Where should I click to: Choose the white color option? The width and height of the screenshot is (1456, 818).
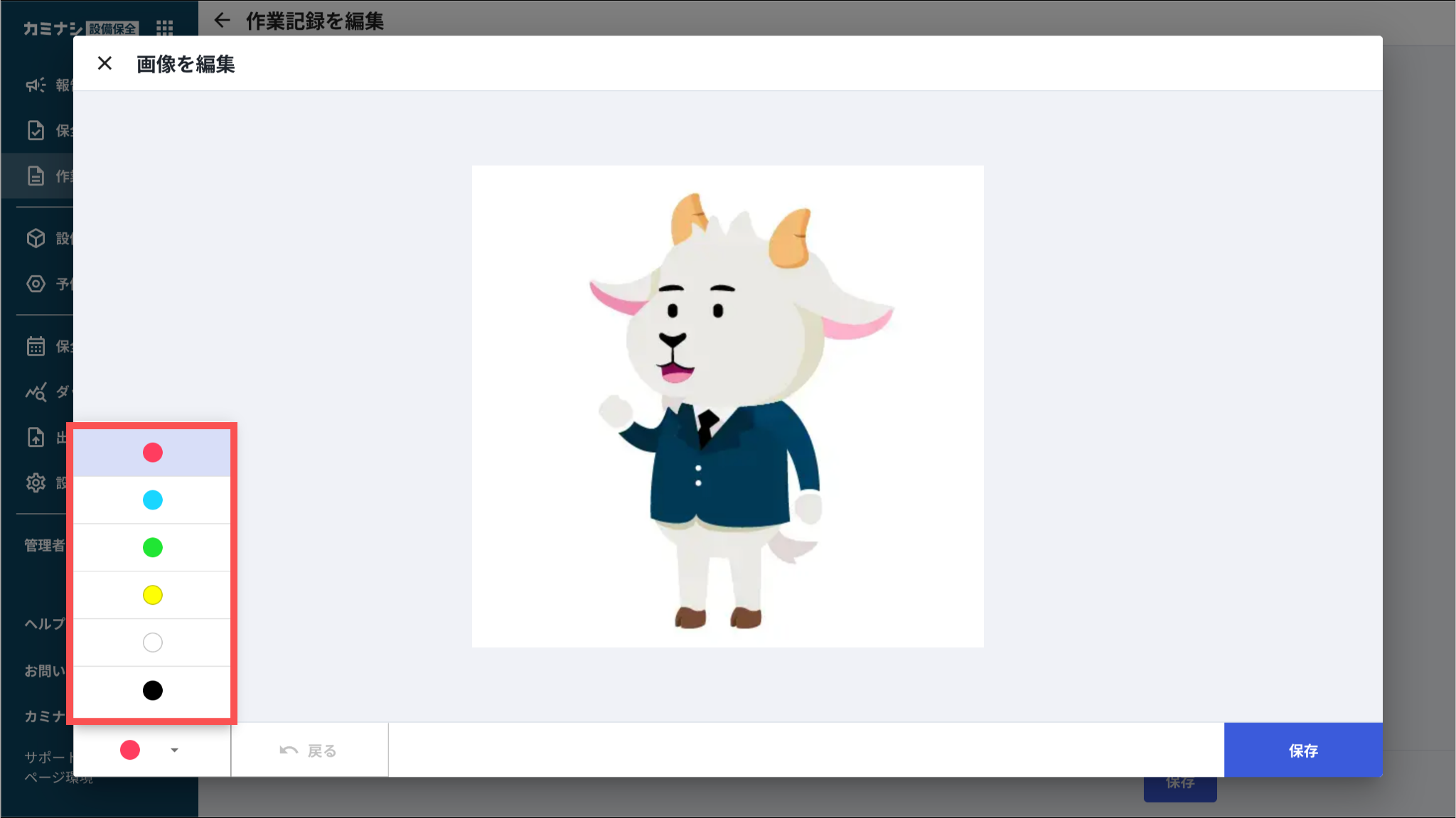tap(152, 642)
